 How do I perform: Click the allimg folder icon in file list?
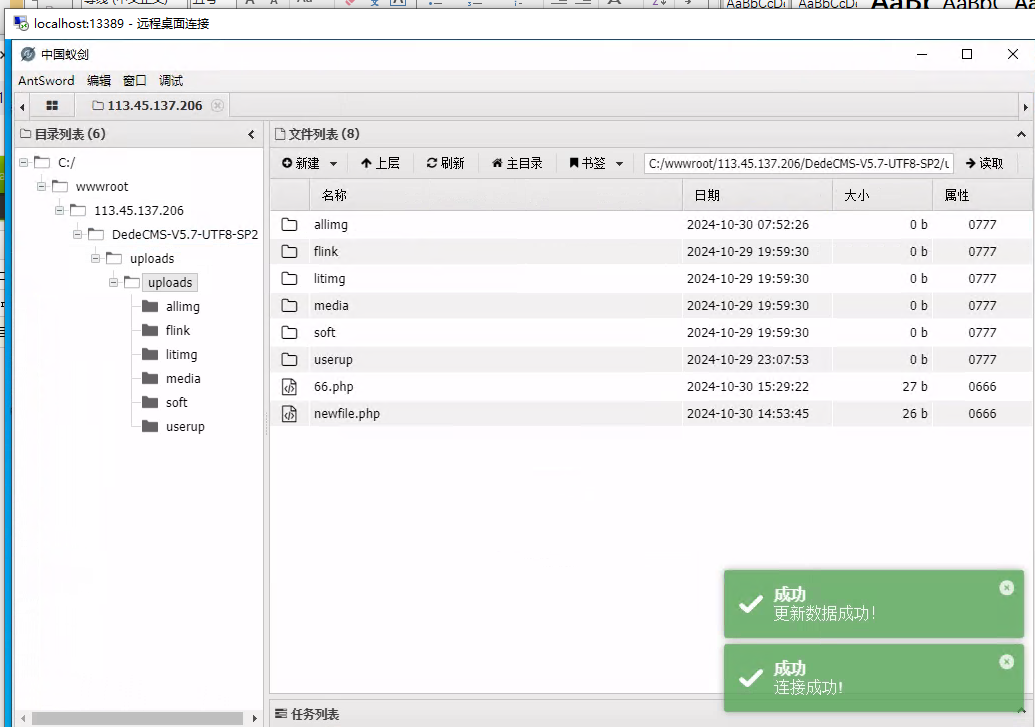pos(289,225)
